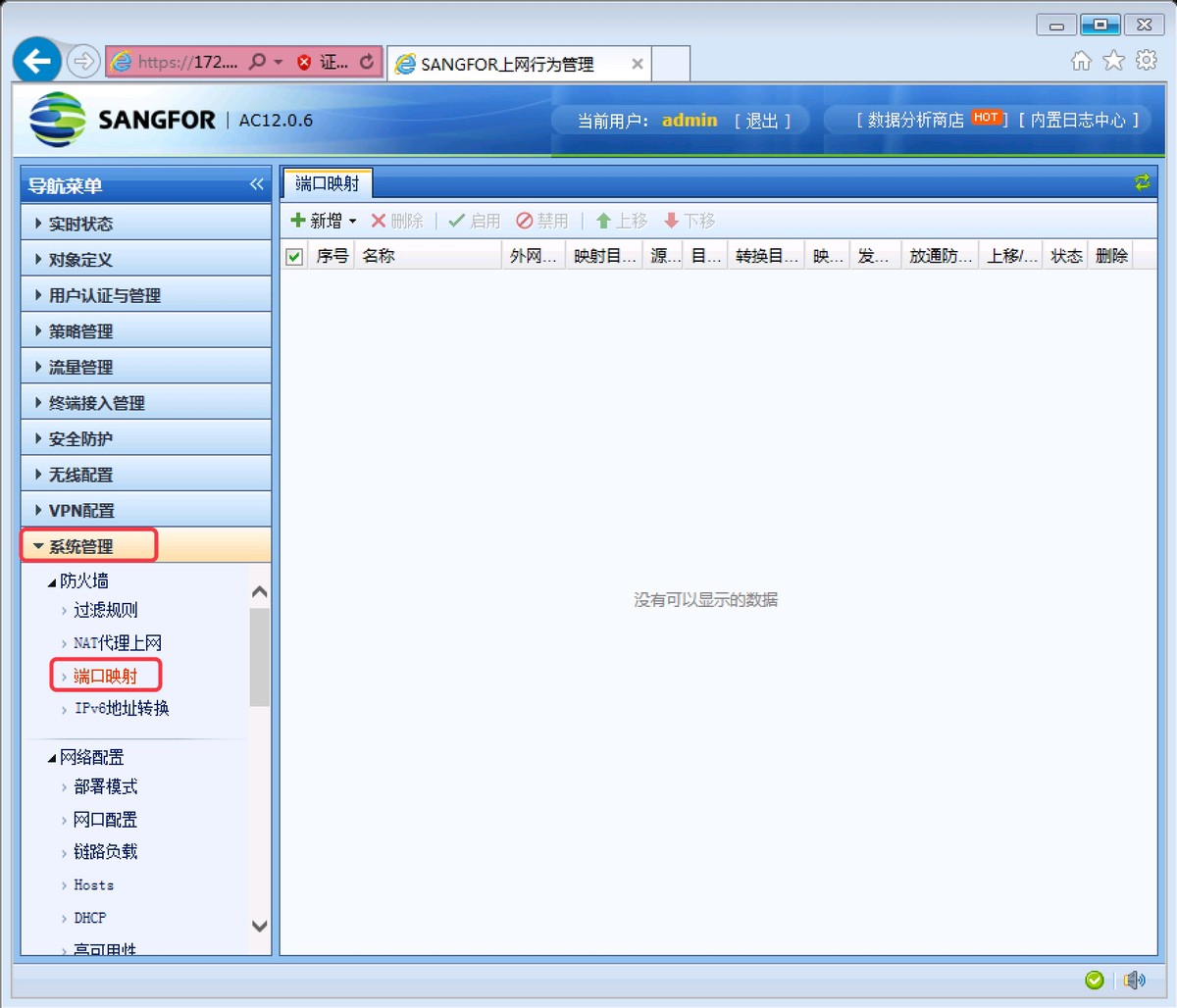Expand the 策略管理 menu section
Image resolution: width=1177 pixels, height=1008 pixels.
pos(146,331)
